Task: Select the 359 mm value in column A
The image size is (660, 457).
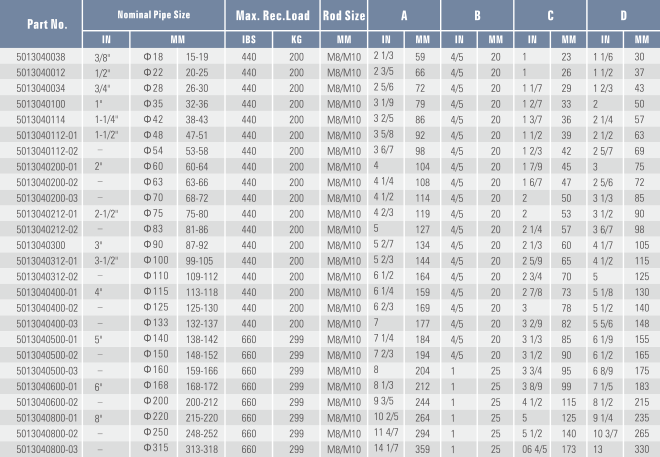Action: pyautogui.click(x=423, y=449)
